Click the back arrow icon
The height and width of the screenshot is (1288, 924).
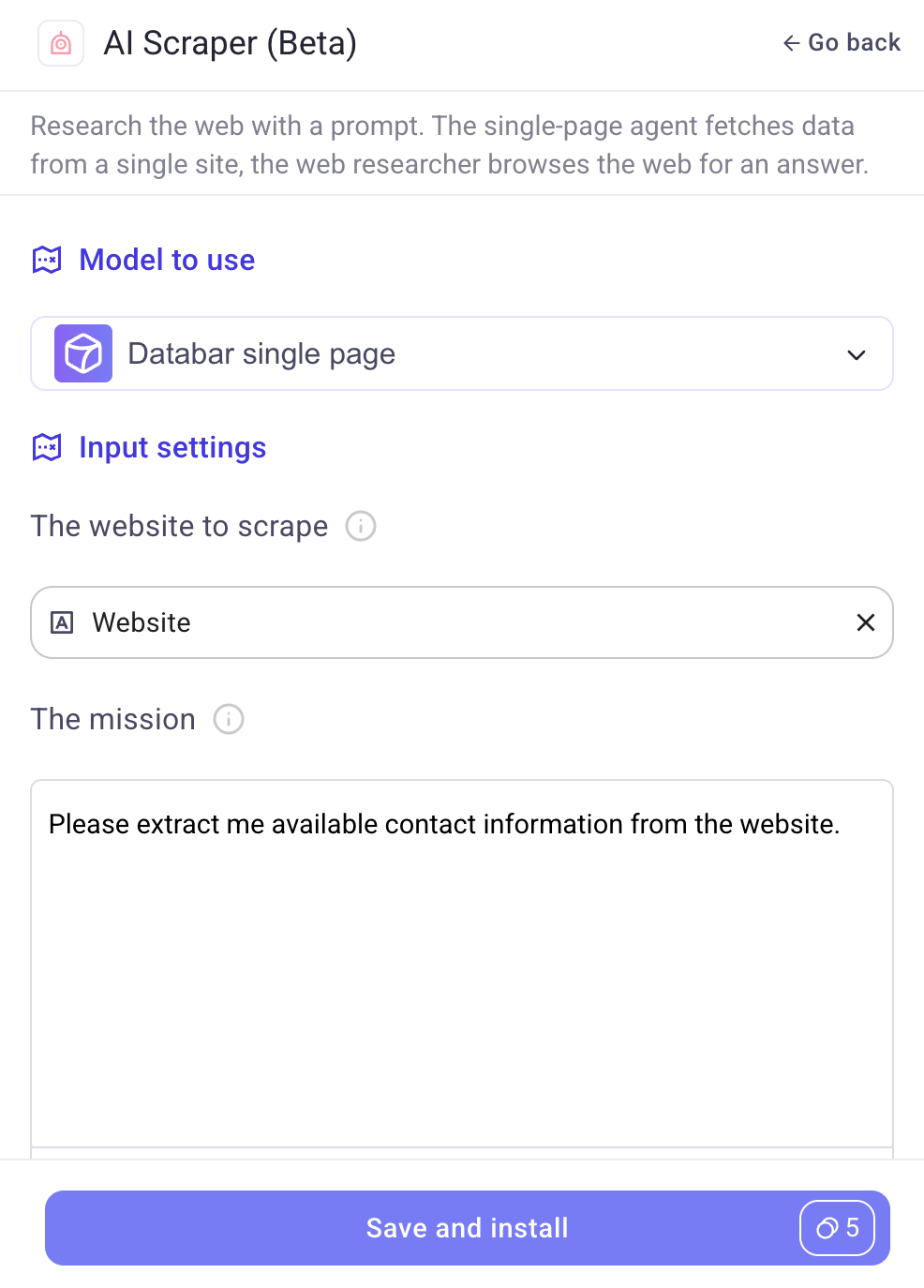[x=791, y=43]
